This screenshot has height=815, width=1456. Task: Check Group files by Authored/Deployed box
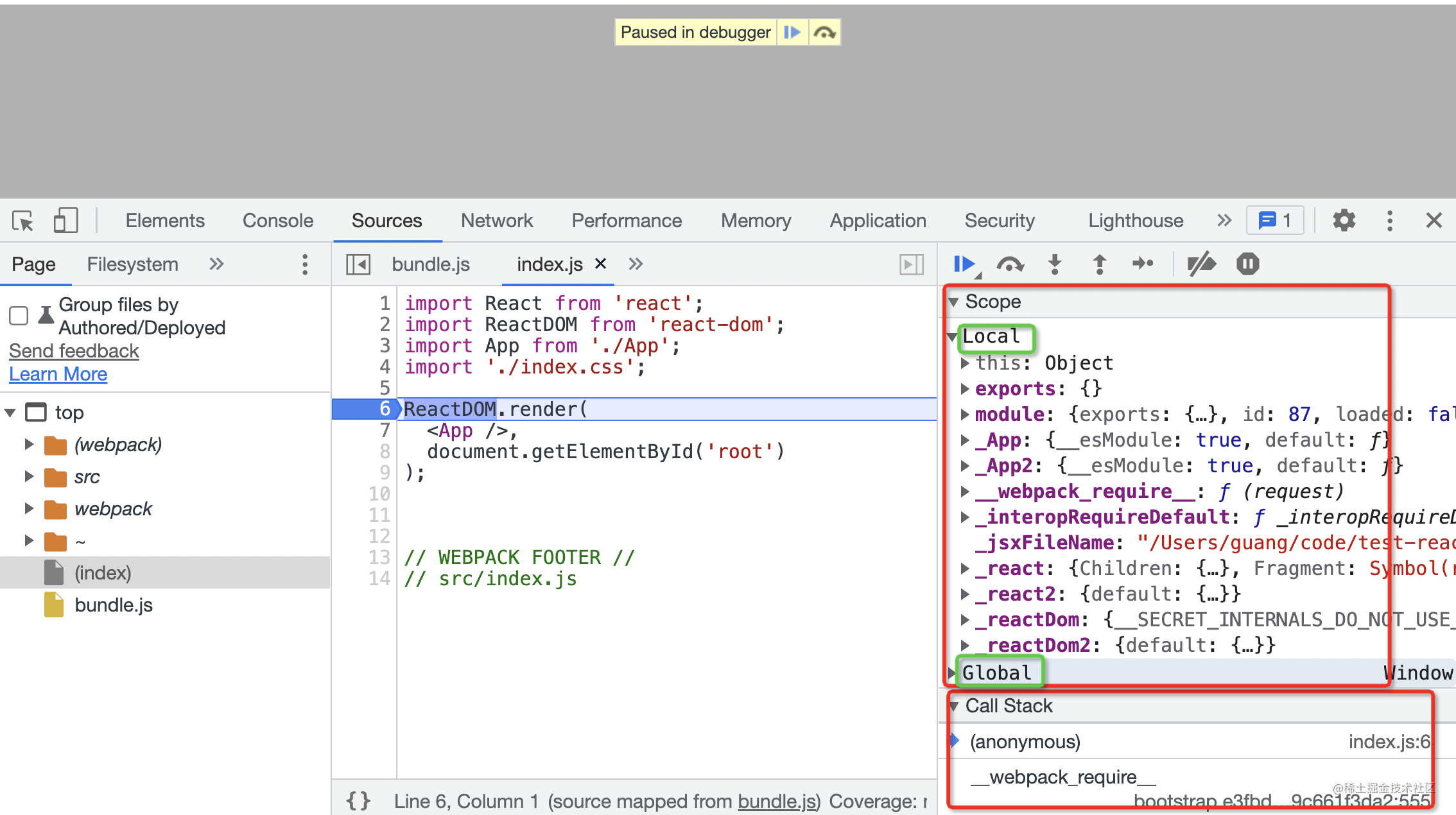[19, 316]
